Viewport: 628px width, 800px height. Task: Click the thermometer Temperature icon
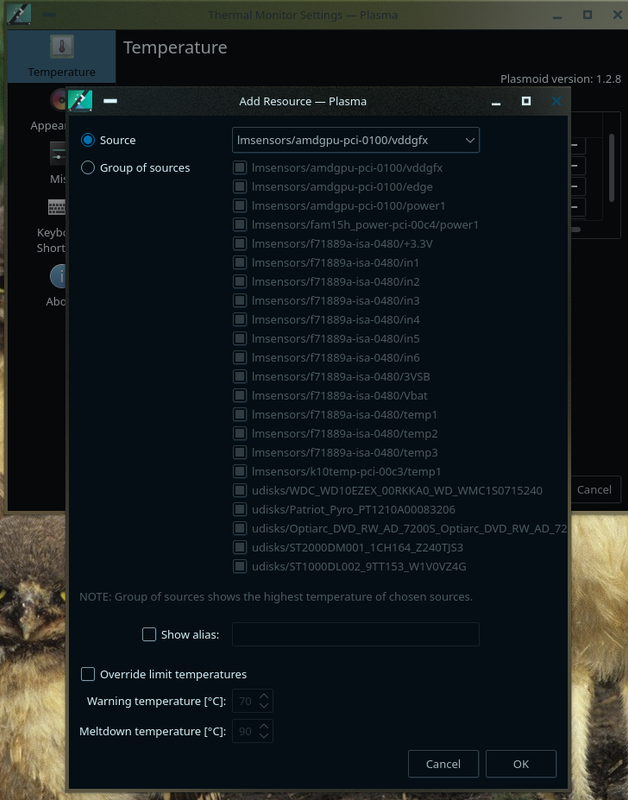[62, 46]
